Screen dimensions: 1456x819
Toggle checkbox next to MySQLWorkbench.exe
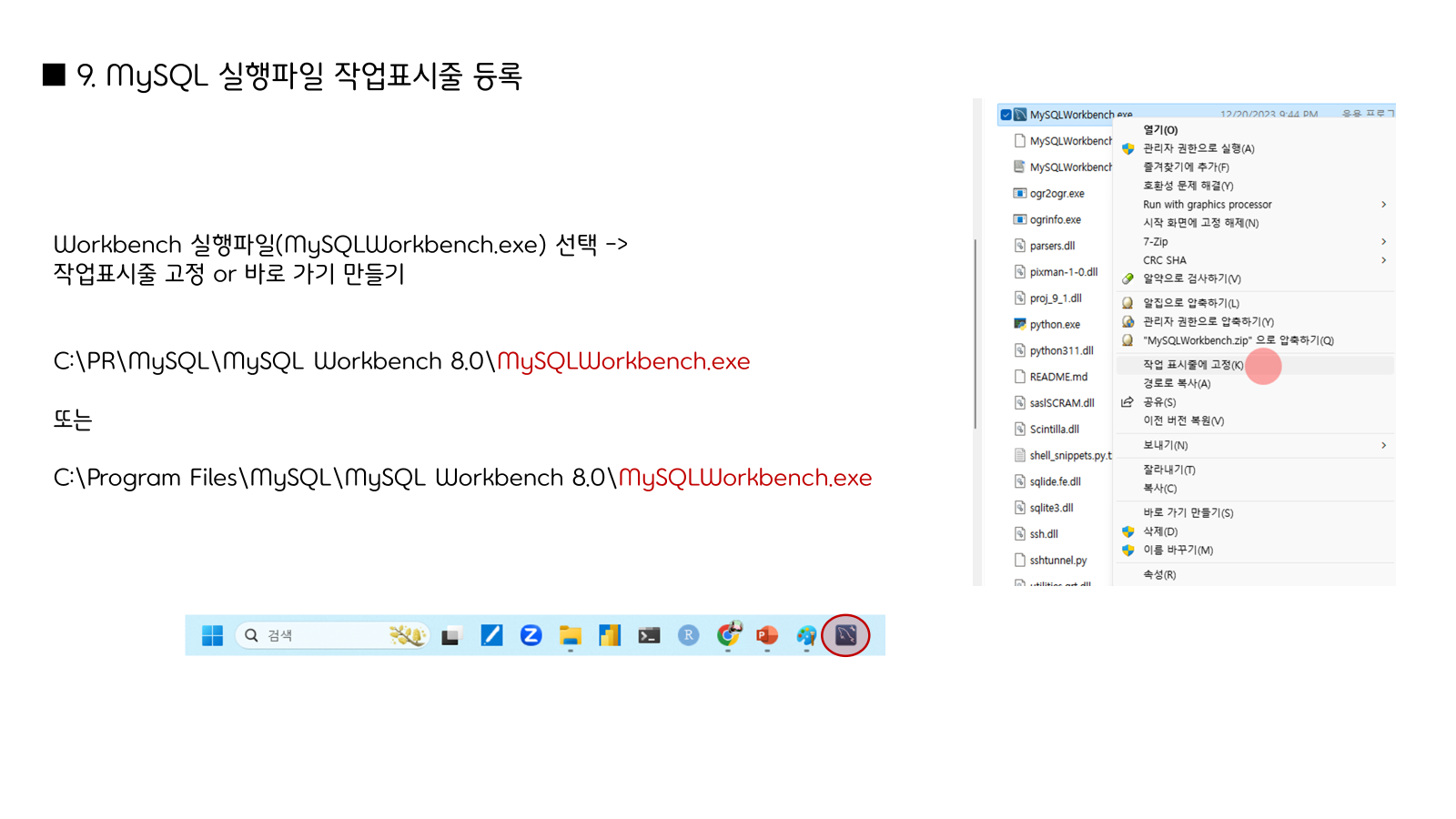1006,115
